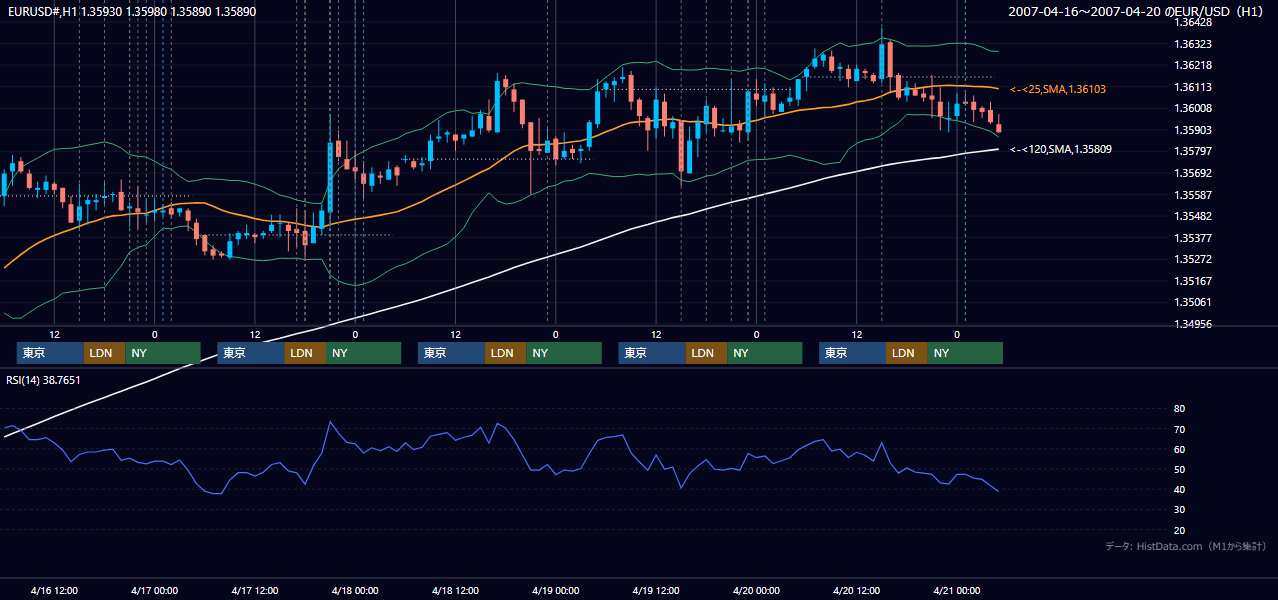The height and width of the screenshot is (600, 1278).
Task: Select the 4/18 00:00 time axis label
Action: click(x=355, y=591)
